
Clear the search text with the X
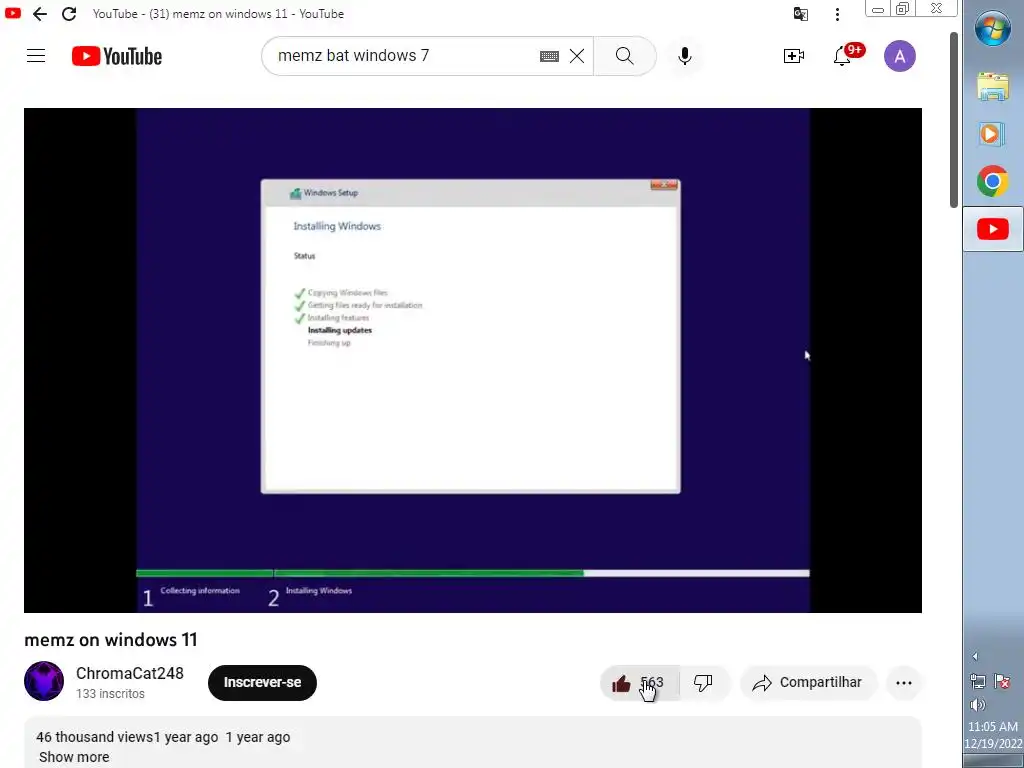577,56
